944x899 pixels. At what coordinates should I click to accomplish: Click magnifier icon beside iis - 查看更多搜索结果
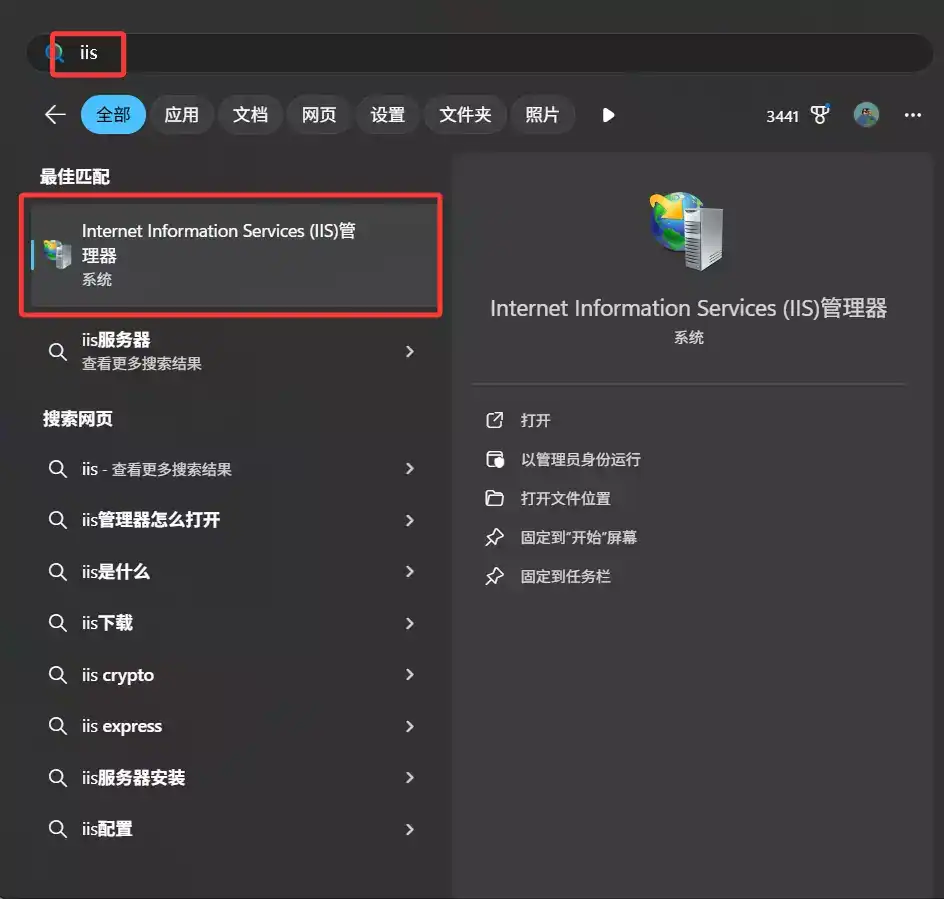[x=58, y=468]
